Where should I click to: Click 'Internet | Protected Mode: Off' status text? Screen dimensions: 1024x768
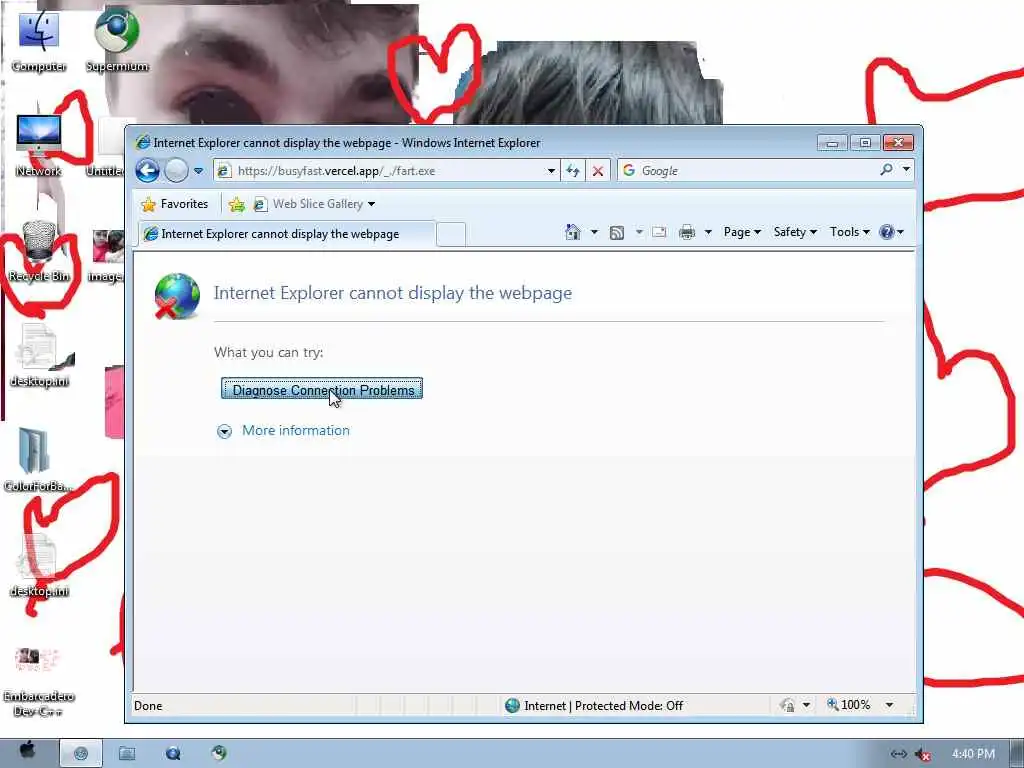[x=603, y=705]
